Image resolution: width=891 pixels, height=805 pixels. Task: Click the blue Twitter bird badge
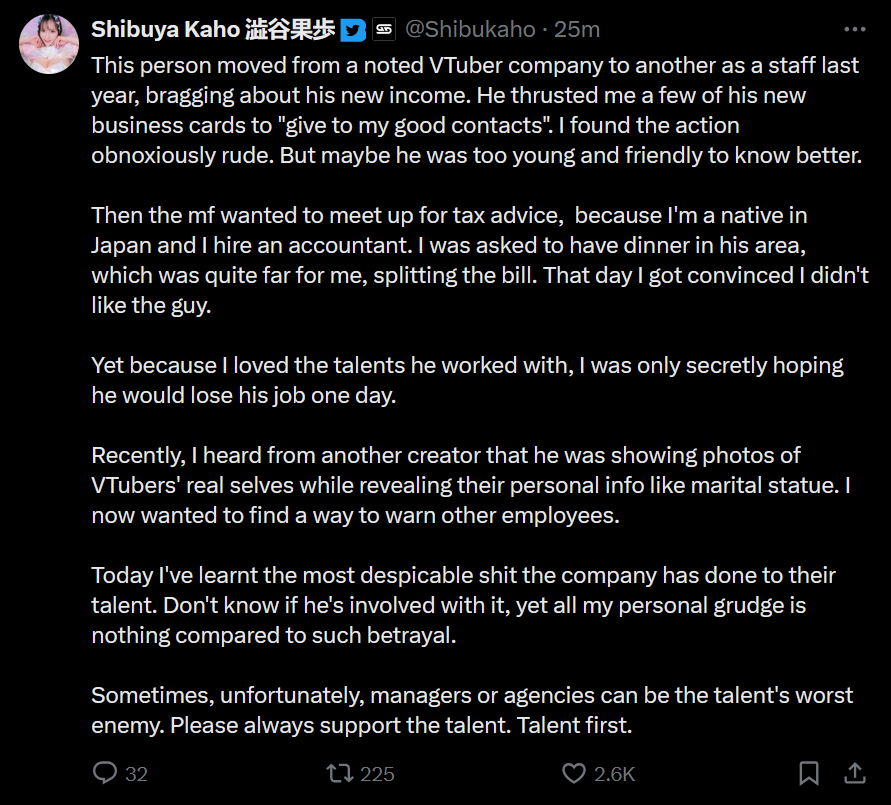click(352, 30)
